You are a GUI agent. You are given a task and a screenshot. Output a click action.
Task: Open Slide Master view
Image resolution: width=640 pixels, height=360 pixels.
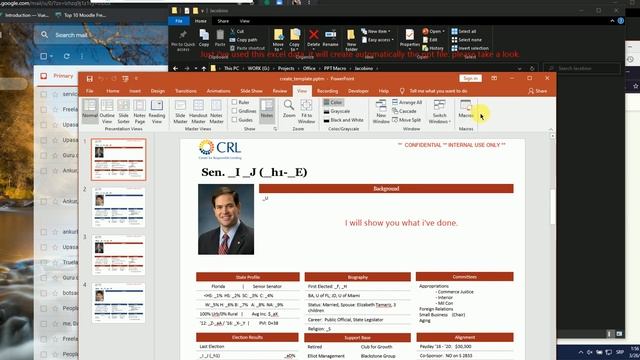coord(180,111)
